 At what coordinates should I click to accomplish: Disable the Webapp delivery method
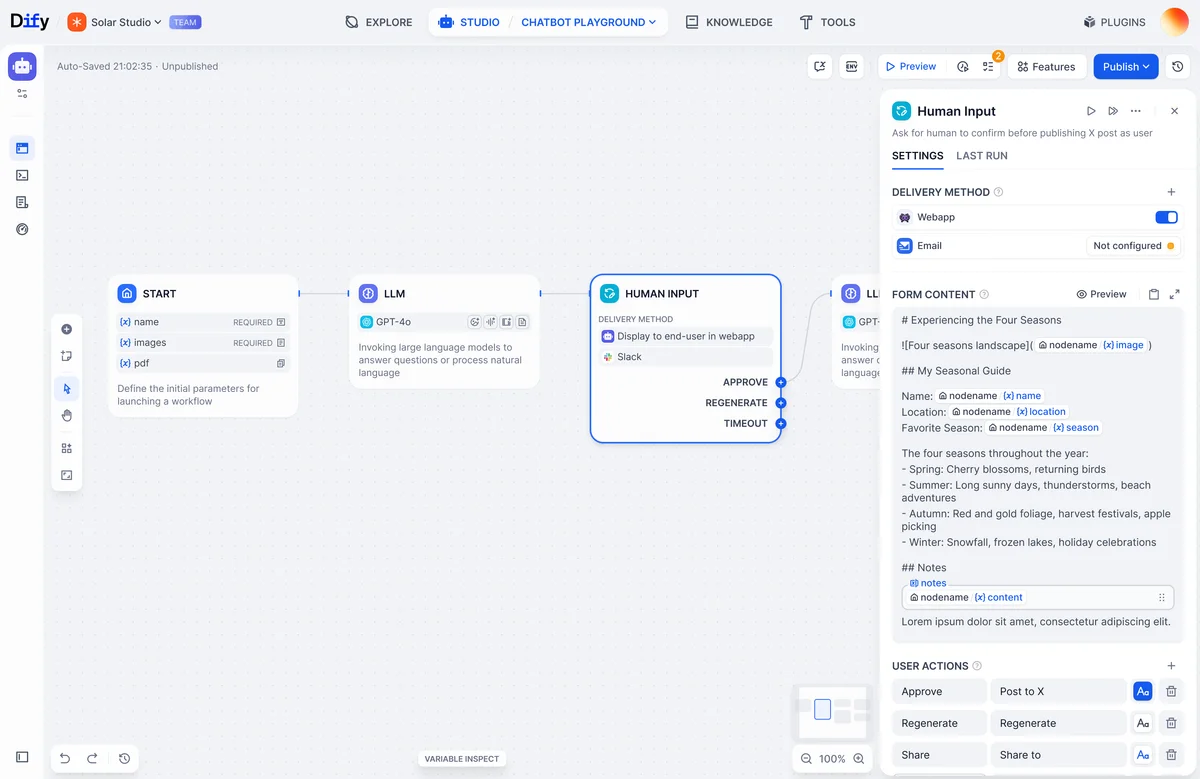tap(1166, 217)
